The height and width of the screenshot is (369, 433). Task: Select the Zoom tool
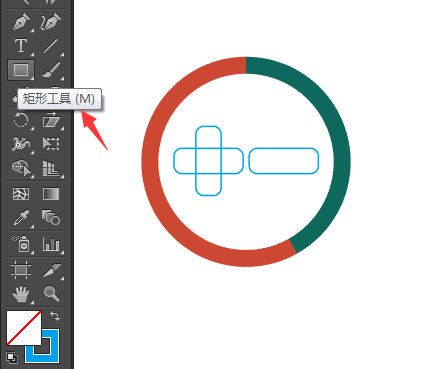(52, 294)
